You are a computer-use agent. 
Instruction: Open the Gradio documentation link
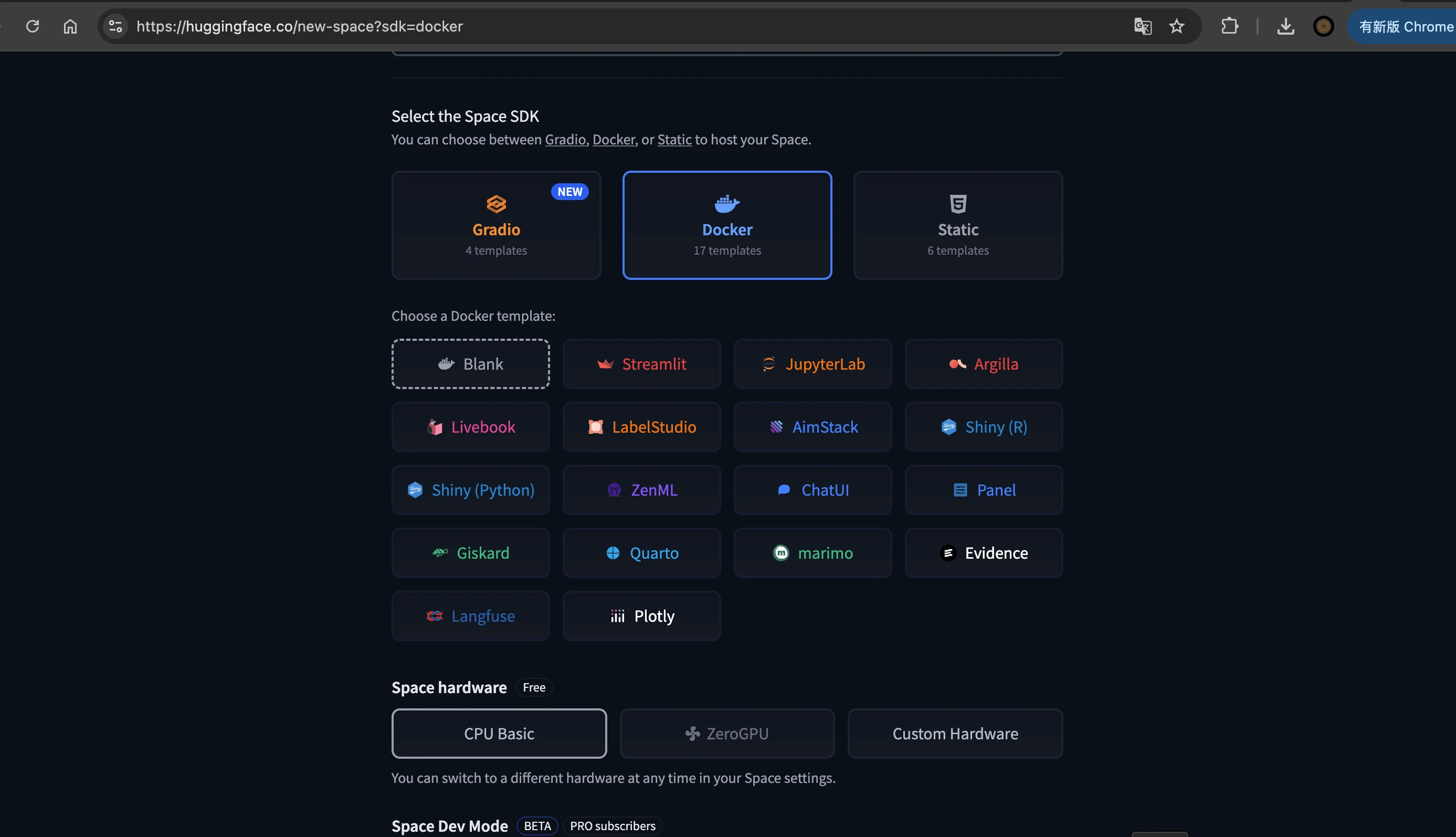565,140
